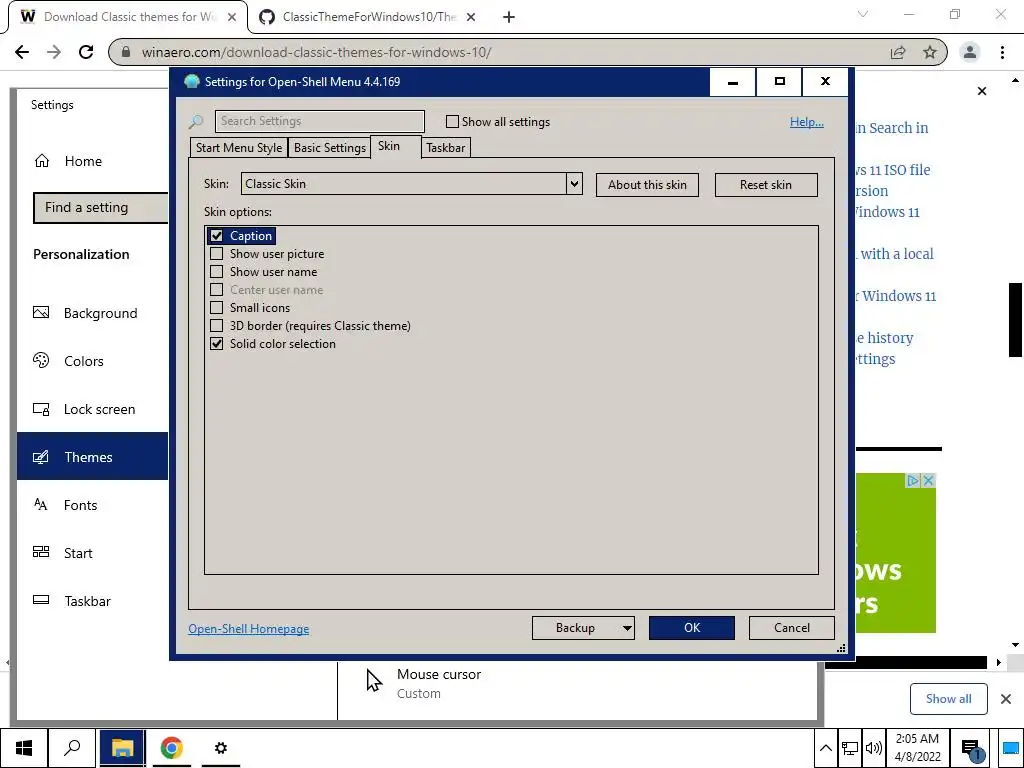Enable 3D border option

(217, 325)
